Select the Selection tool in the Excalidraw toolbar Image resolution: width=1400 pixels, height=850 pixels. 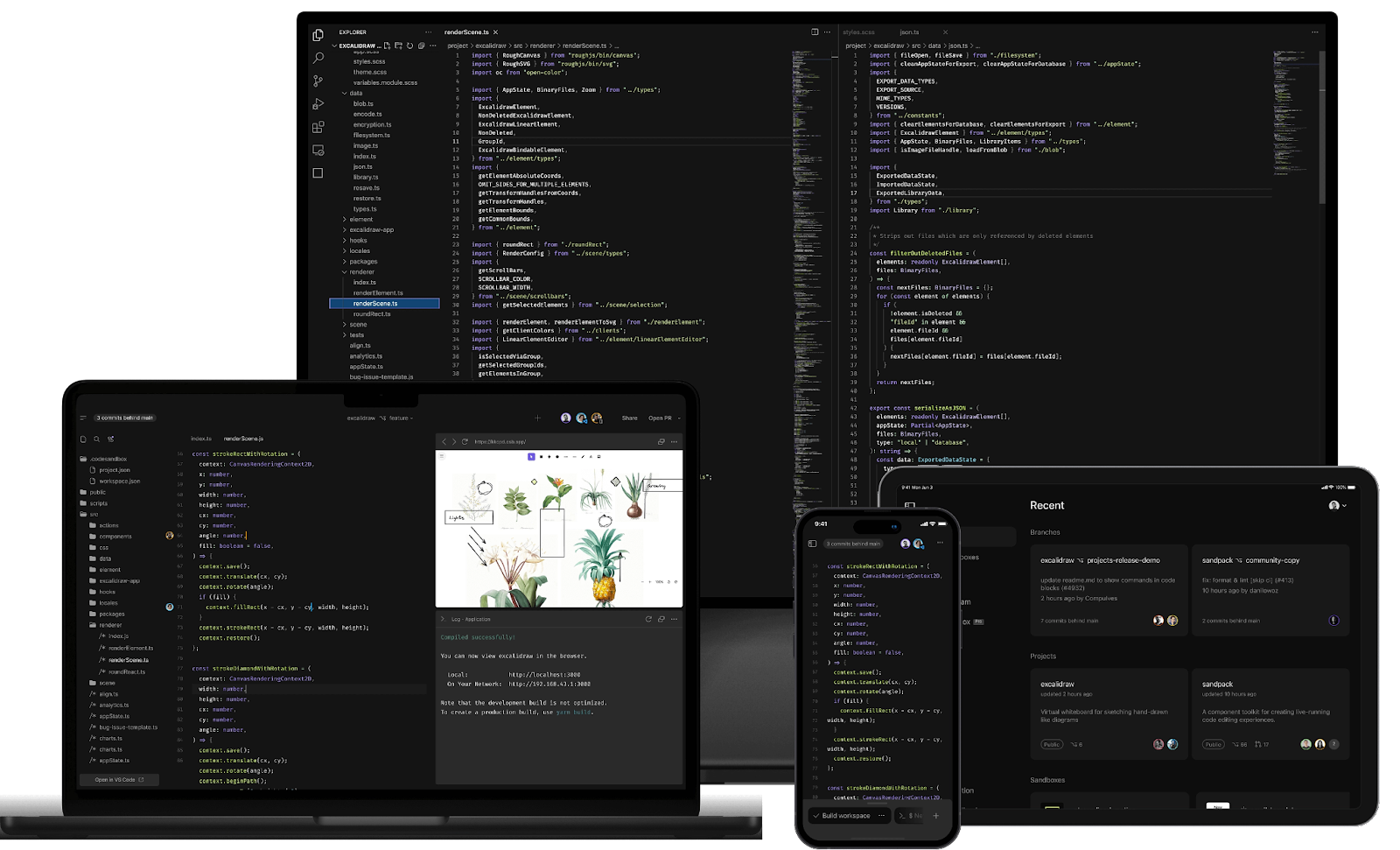[531, 457]
